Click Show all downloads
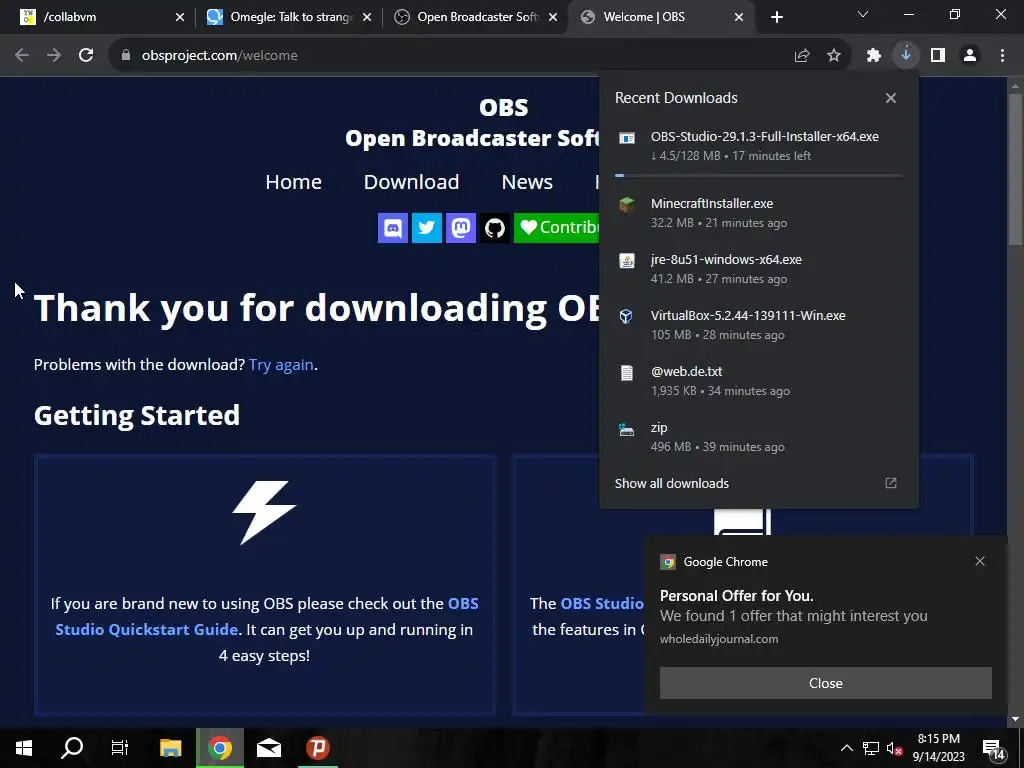This screenshot has width=1024, height=768. coord(759,483)
